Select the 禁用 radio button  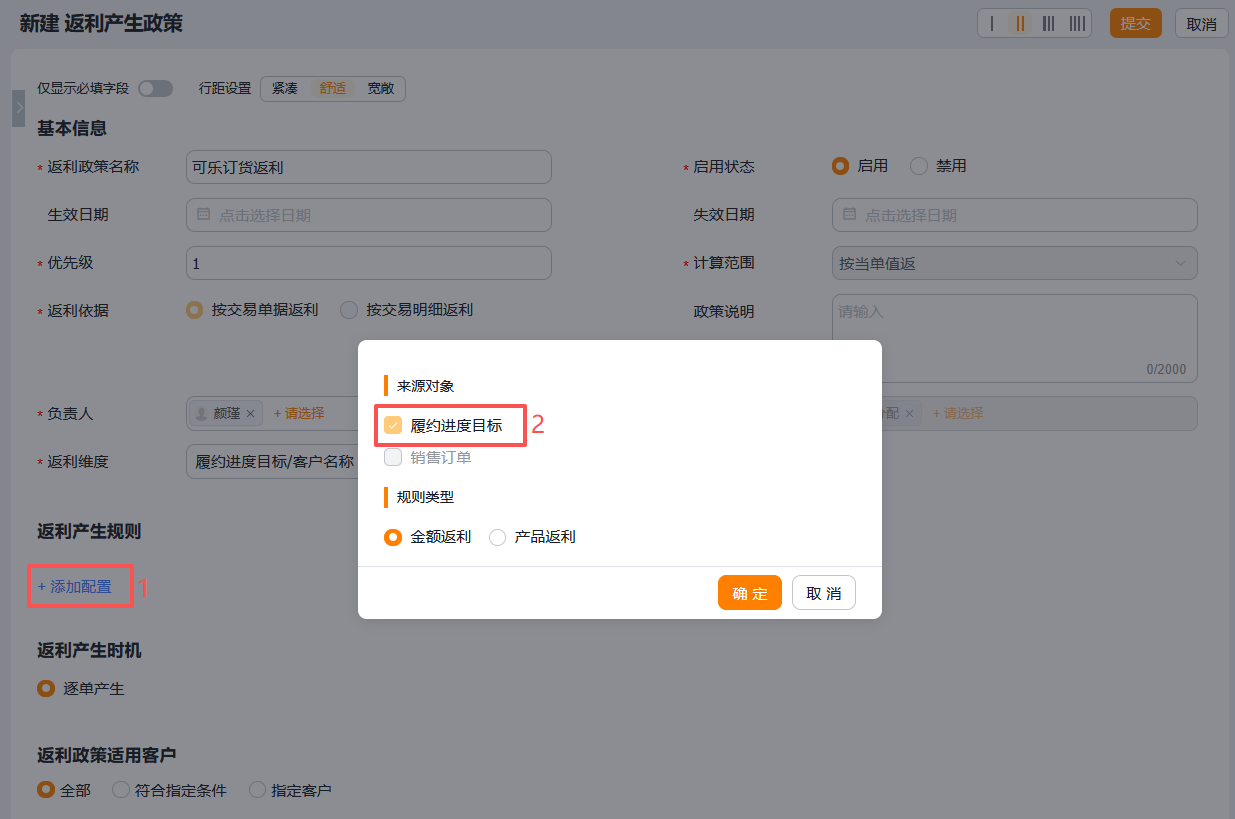coord(919,166)
